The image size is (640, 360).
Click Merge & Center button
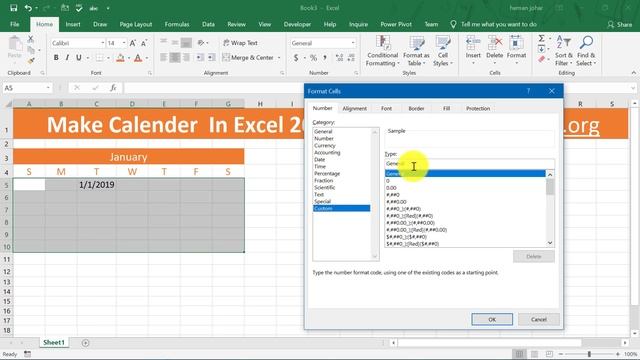click(248, 58)
